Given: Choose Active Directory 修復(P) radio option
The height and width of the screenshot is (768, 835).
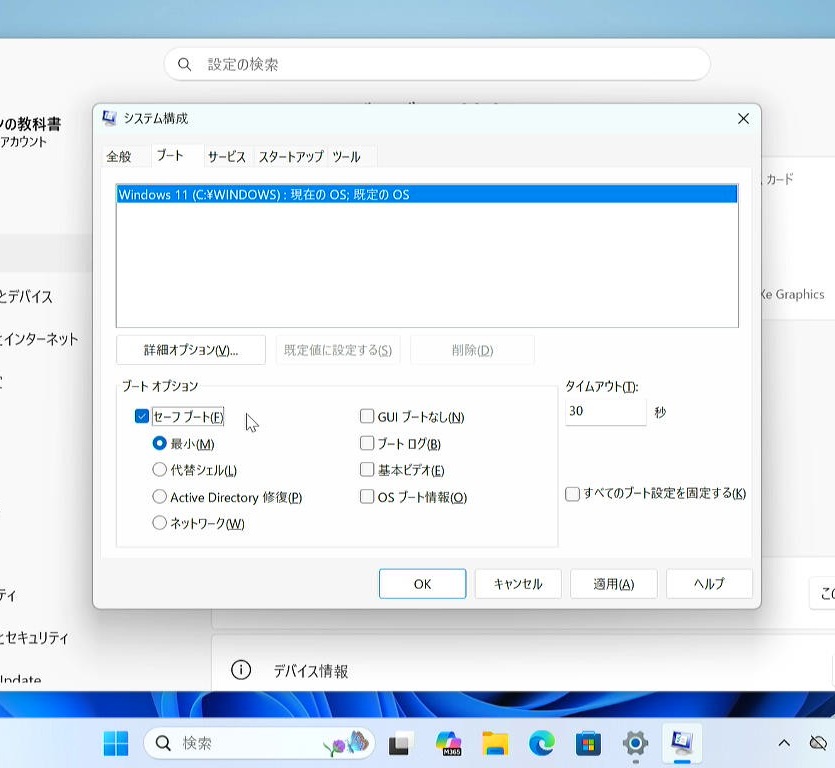Looking at the screenshot, I should (x=159, y=496).
